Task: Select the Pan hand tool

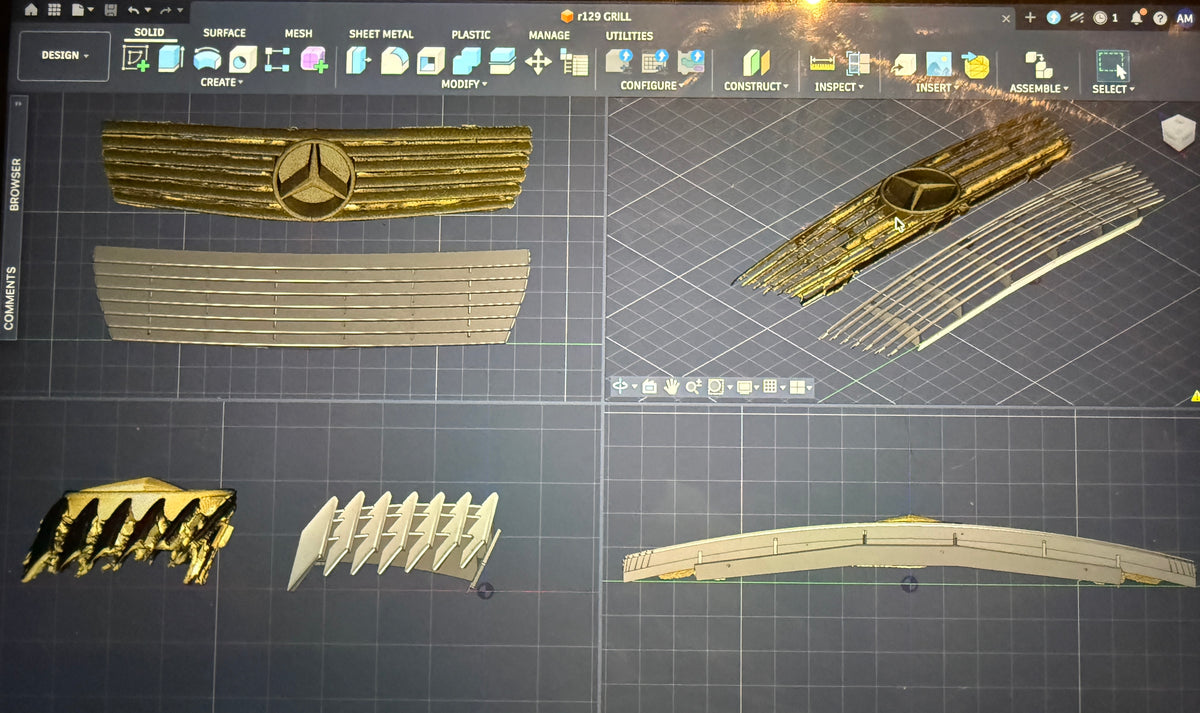Action: [672, 385]
